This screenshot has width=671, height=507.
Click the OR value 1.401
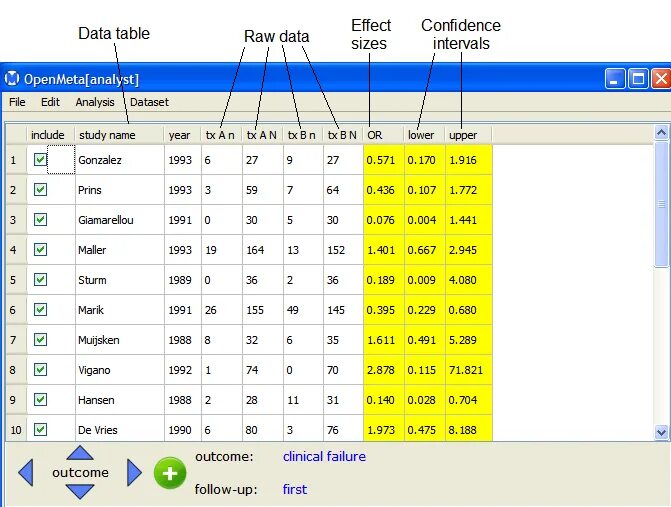384,249
